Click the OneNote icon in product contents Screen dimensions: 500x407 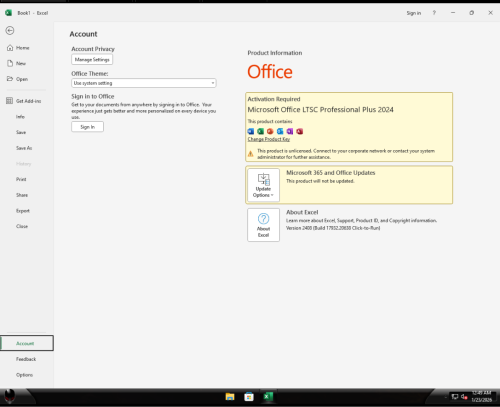[290, 131]
